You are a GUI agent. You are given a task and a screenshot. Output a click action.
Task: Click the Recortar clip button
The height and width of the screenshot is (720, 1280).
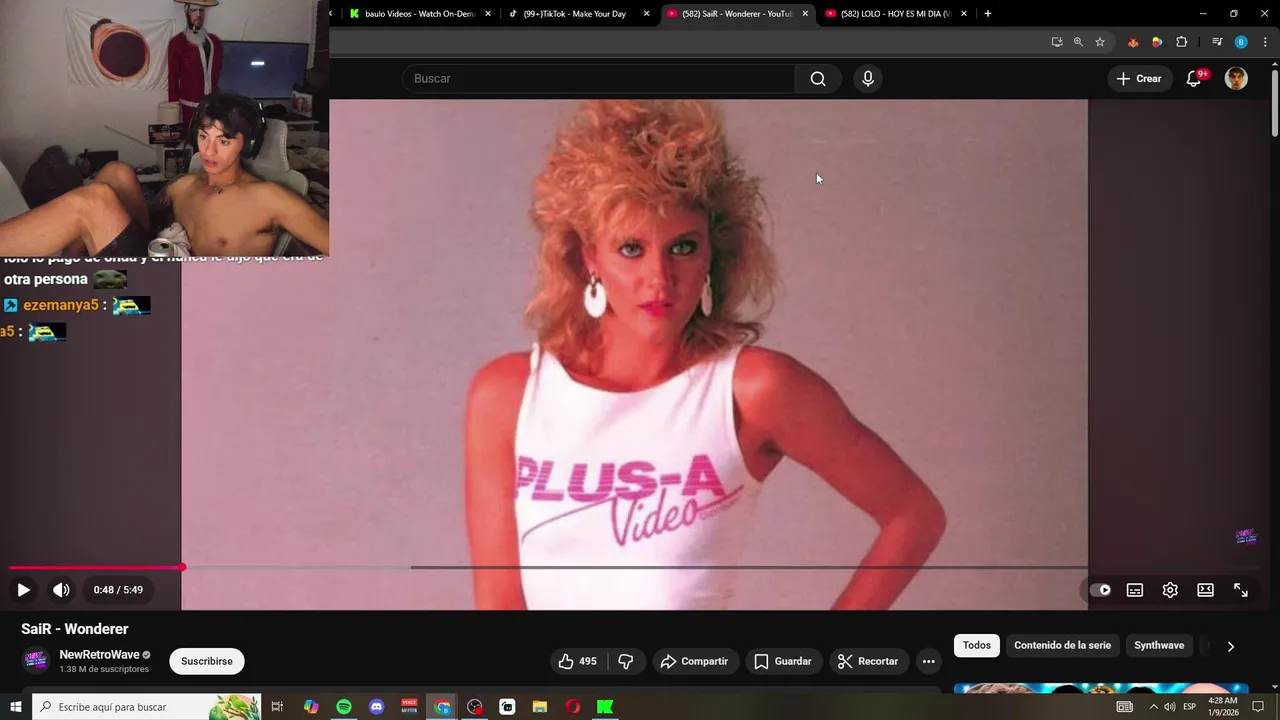pos(869,661)
